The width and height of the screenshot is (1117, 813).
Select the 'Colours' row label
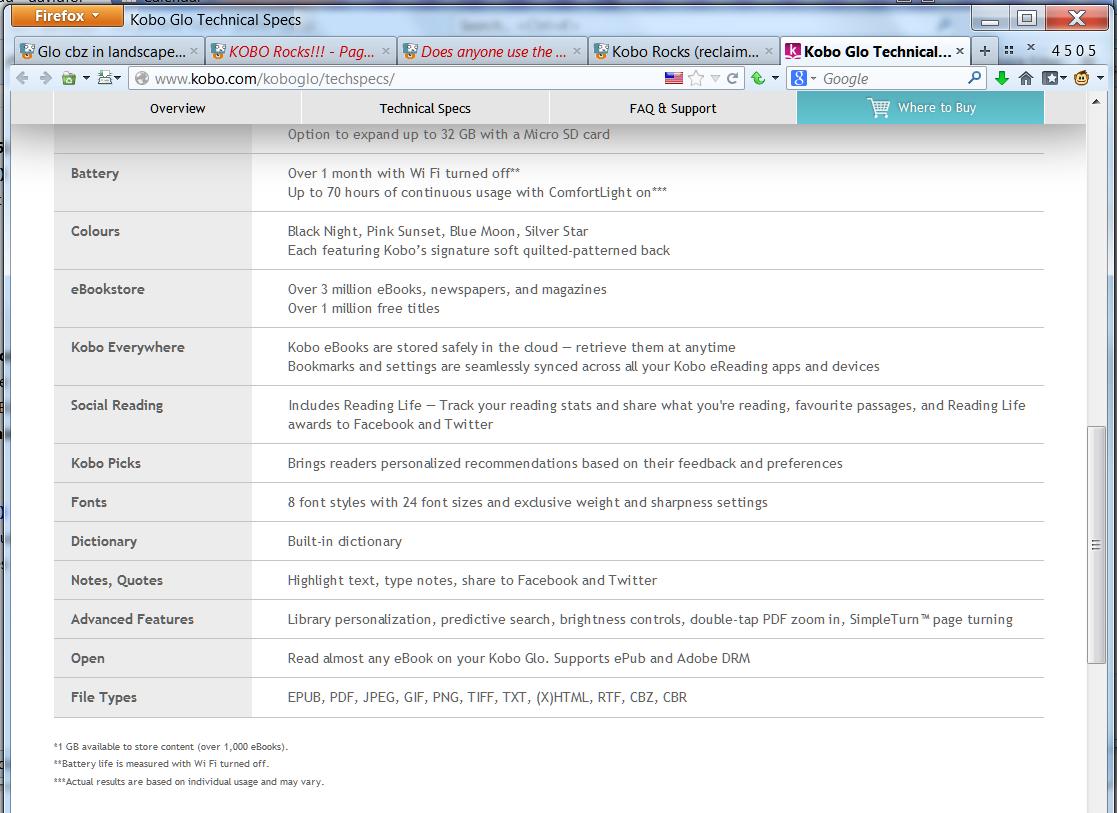pos(95,231)
